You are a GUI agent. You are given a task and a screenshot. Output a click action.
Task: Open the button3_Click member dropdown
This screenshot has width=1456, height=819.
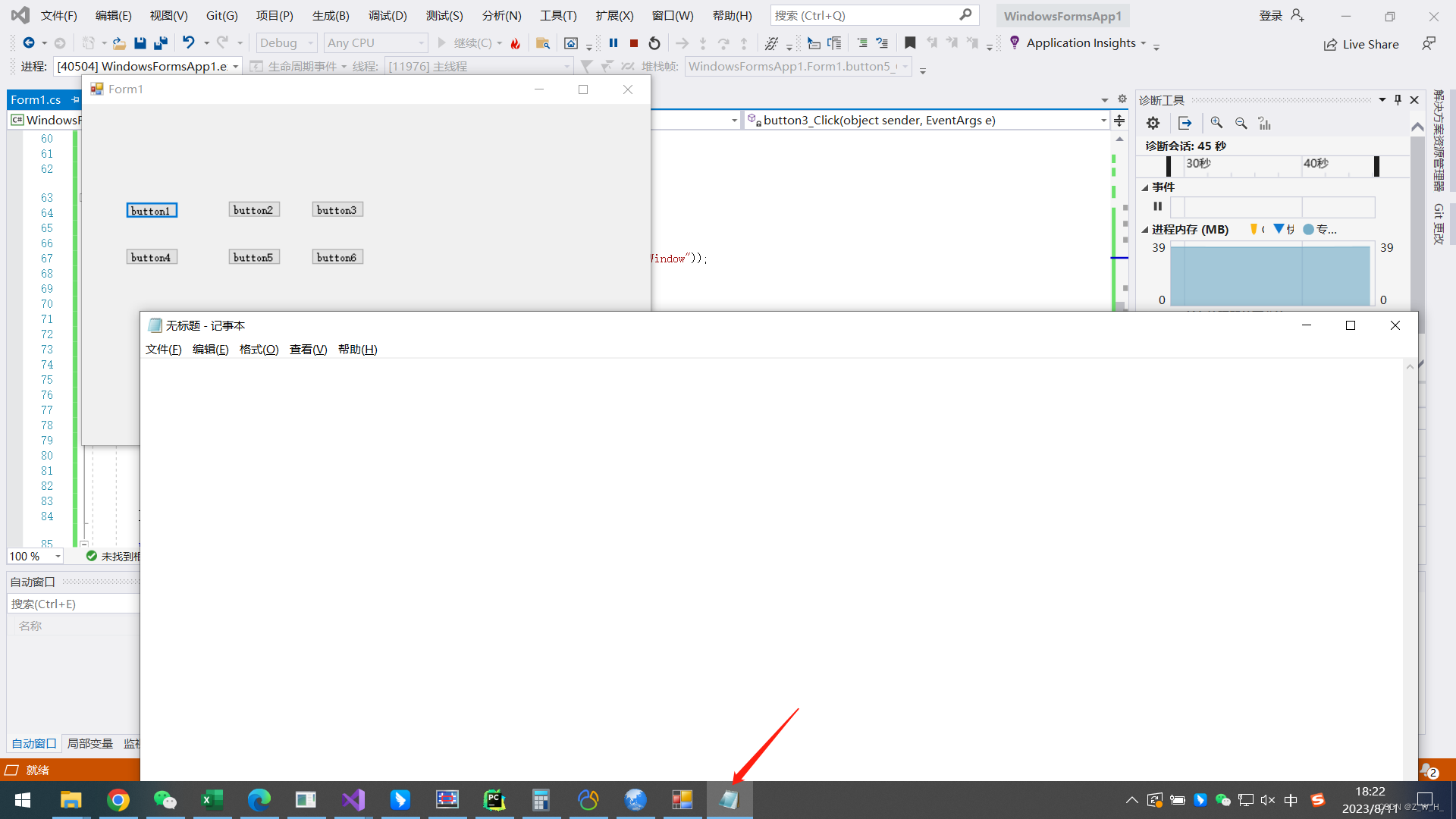click(1103, 121)
